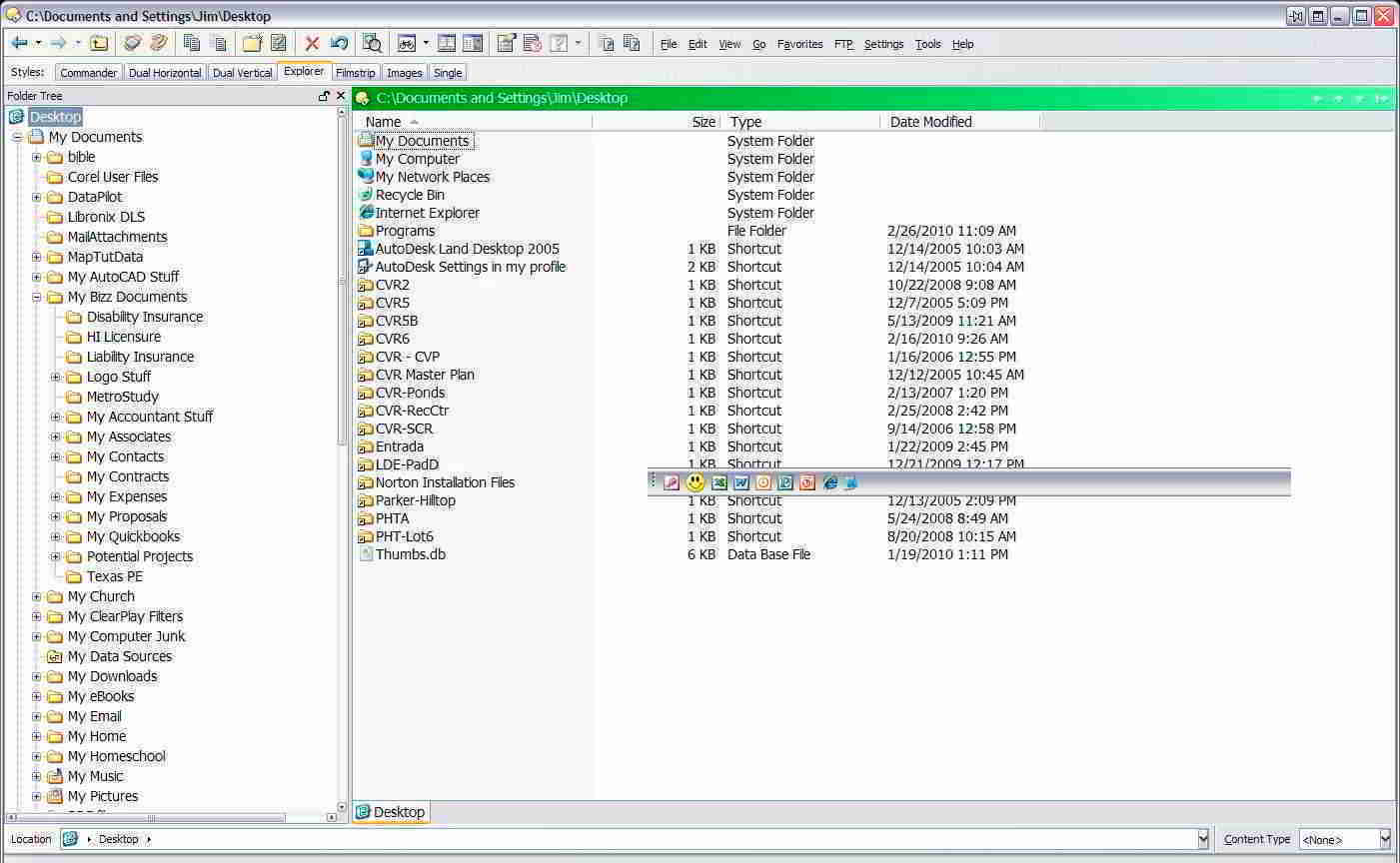Select the Thumbs.db file in list
1400x863 pixels.
410,554
